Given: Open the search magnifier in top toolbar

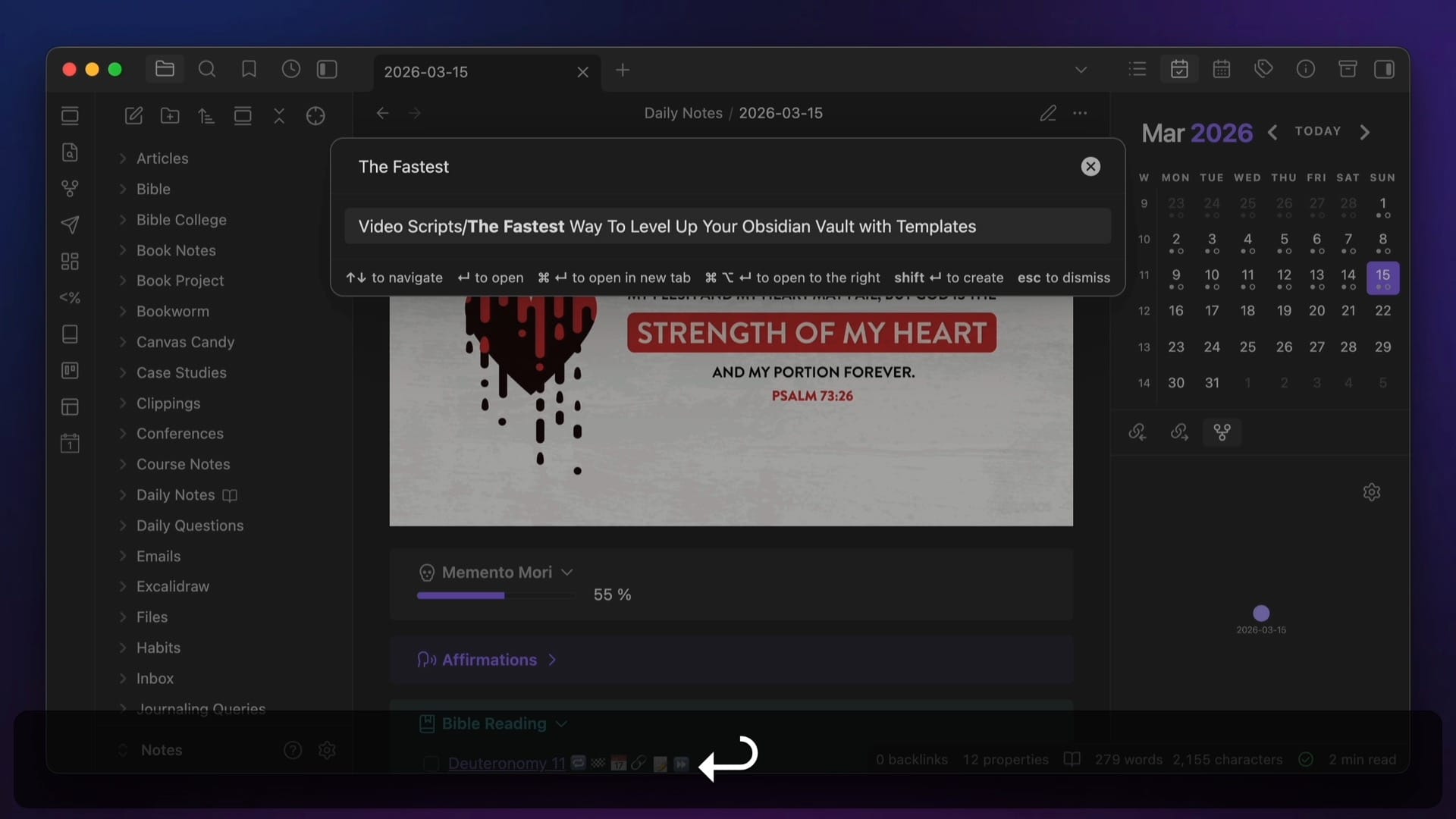Looking at the screenshot, I should tap(206, 70).
